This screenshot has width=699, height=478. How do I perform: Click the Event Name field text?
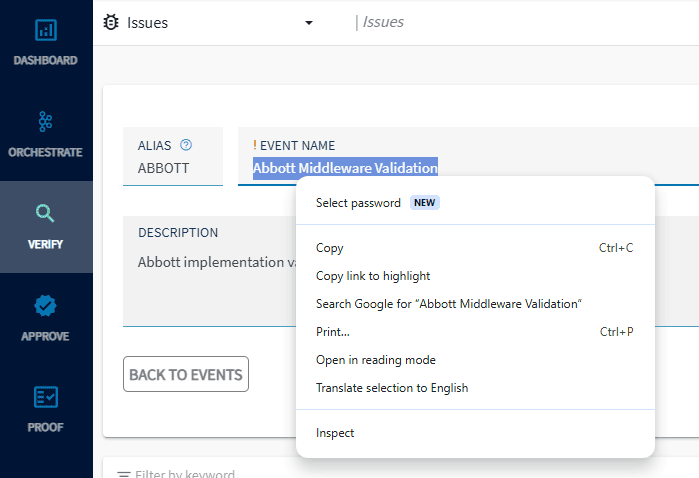[x=345, y=168]
